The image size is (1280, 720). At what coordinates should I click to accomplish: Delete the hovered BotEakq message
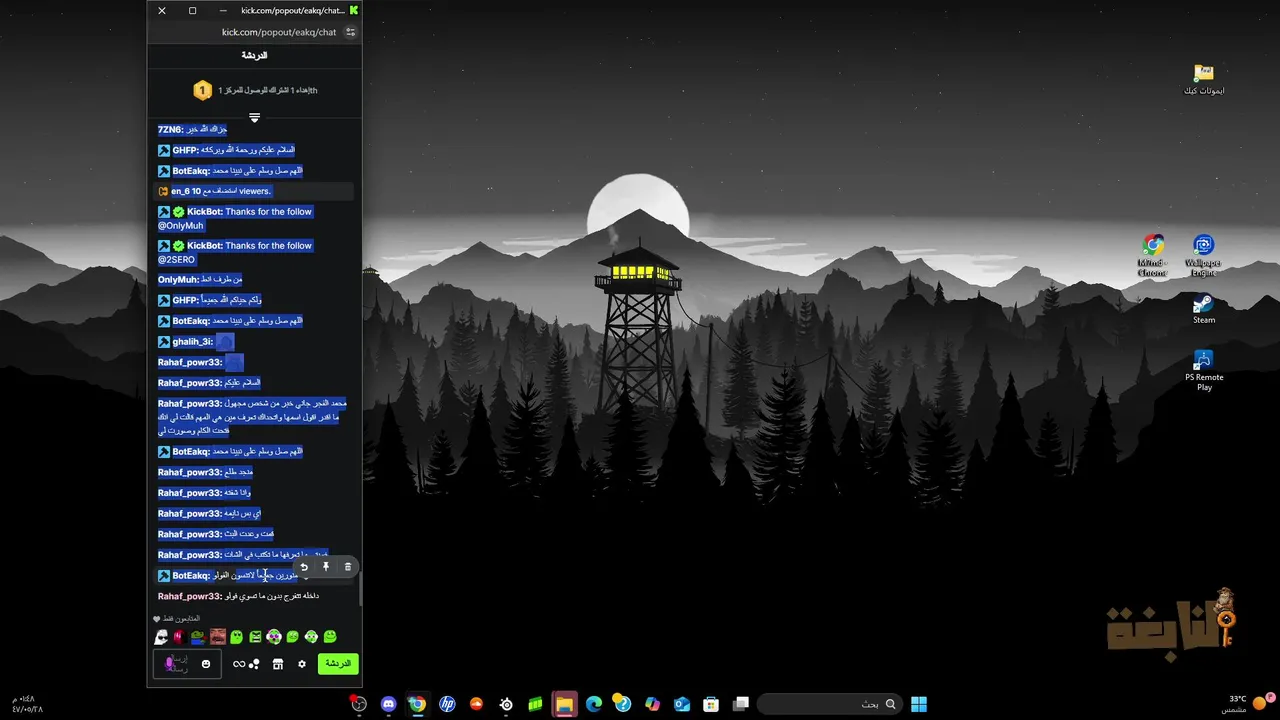point(348,567)
